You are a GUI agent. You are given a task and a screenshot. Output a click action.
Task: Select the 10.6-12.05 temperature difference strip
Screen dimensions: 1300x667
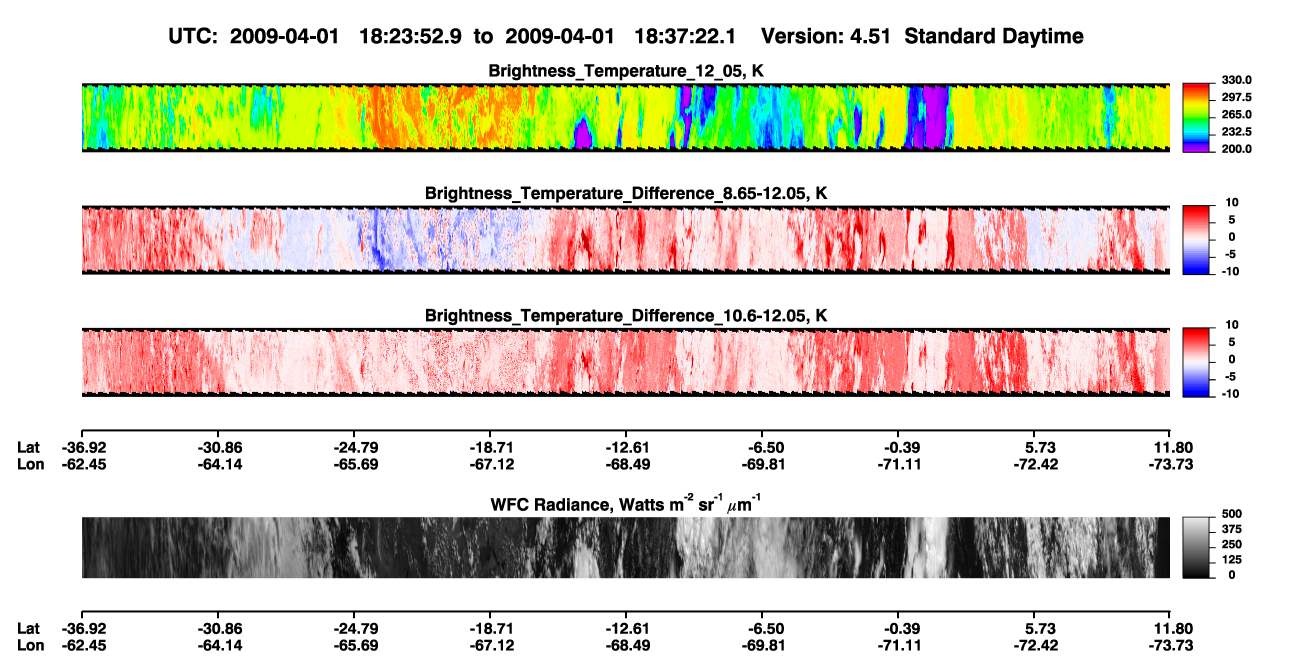pyautogui.click(x=625, y=362)
